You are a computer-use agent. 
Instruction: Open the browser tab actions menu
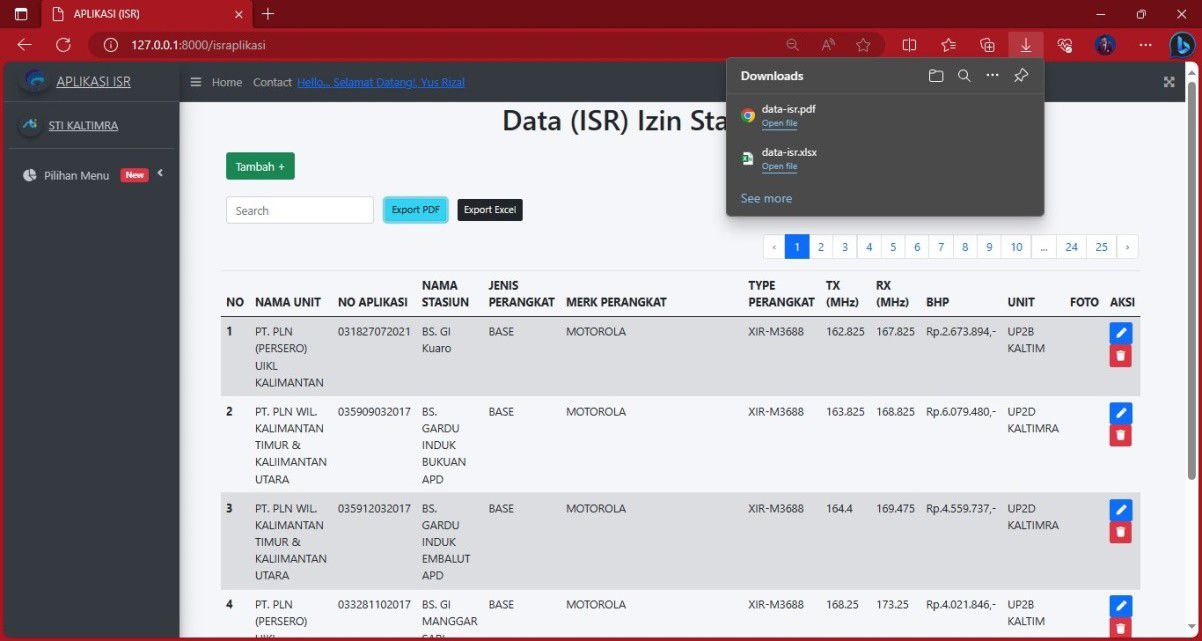21,14
